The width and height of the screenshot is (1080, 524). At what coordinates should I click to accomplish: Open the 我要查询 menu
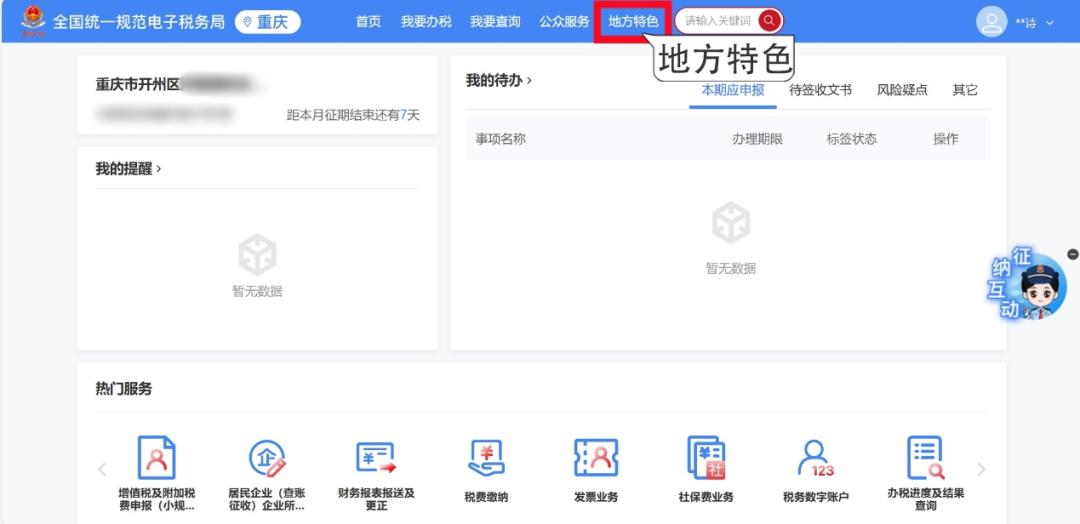click(495, 22)
